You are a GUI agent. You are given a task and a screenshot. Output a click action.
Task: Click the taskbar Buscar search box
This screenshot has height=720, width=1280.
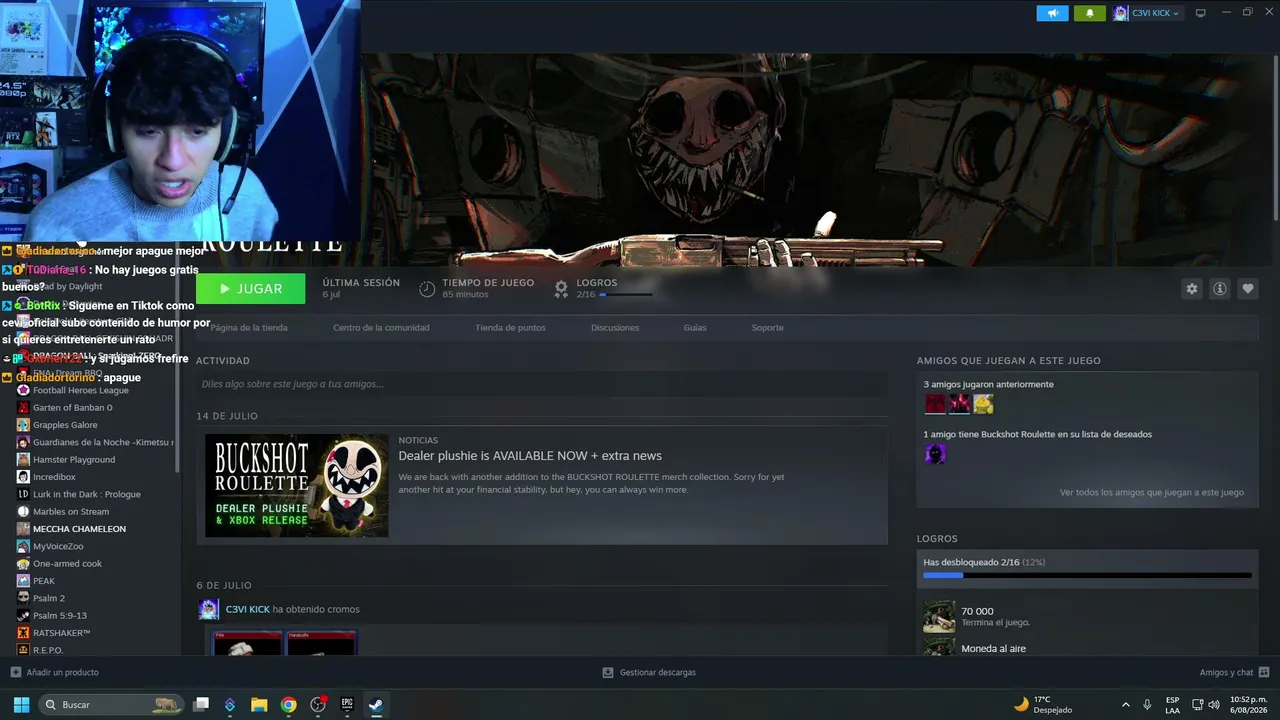click(x=112, y=705)
